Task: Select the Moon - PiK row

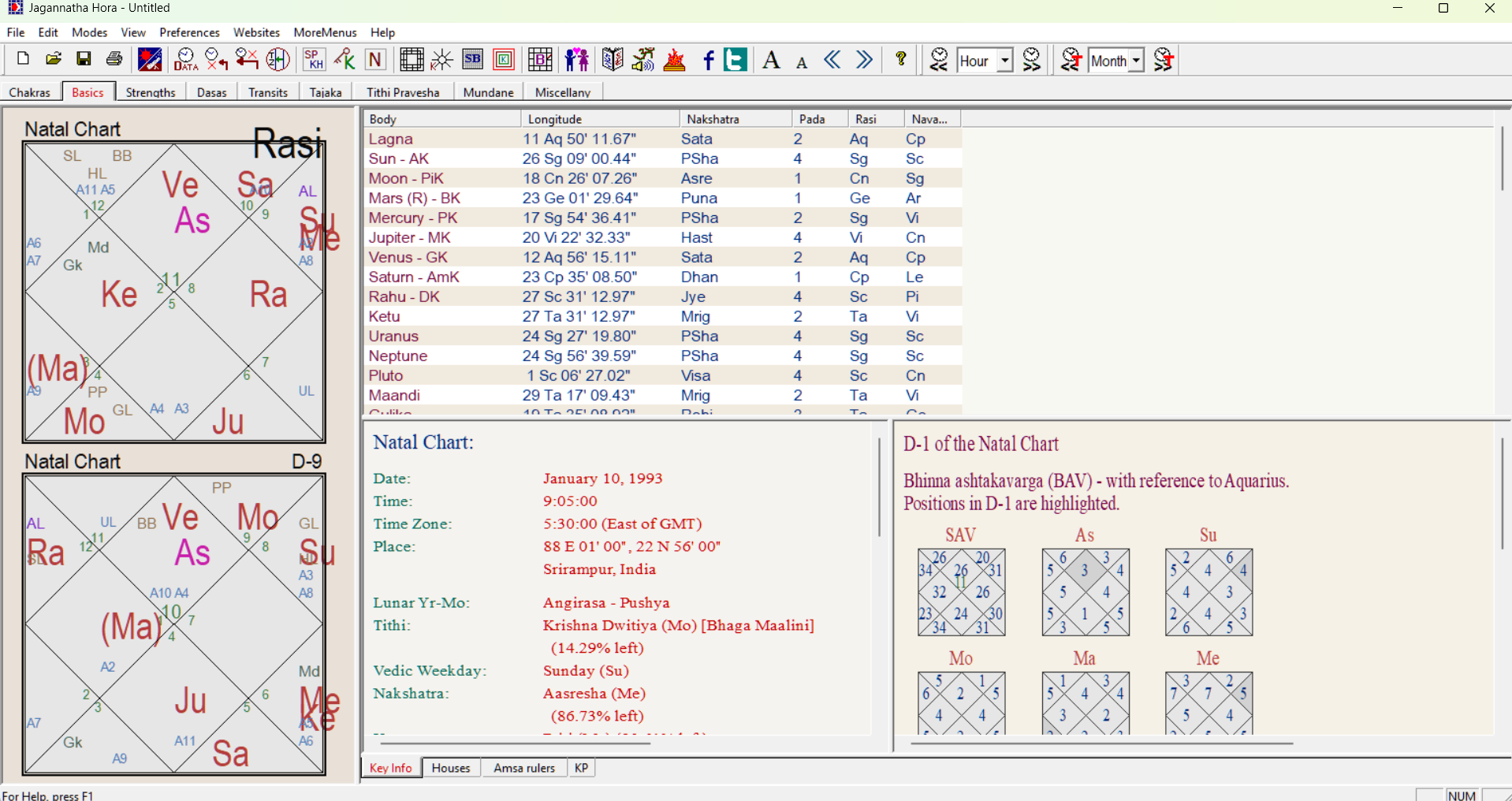Action: click(x=663, y=179)
